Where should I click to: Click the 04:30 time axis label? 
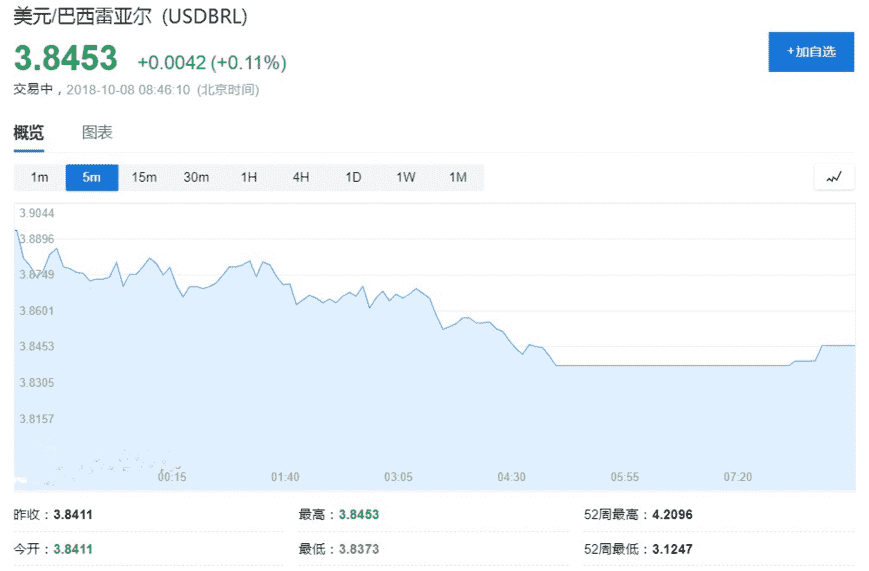tap(511, 477)
